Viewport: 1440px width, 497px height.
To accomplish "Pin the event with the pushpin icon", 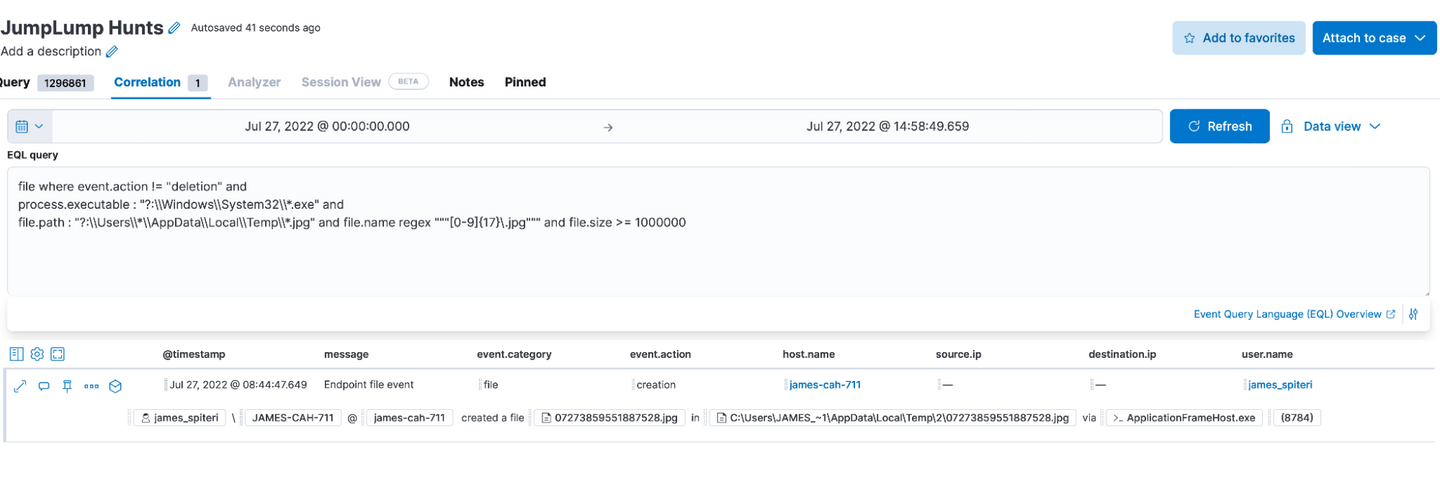I will (x=67, y=386).
